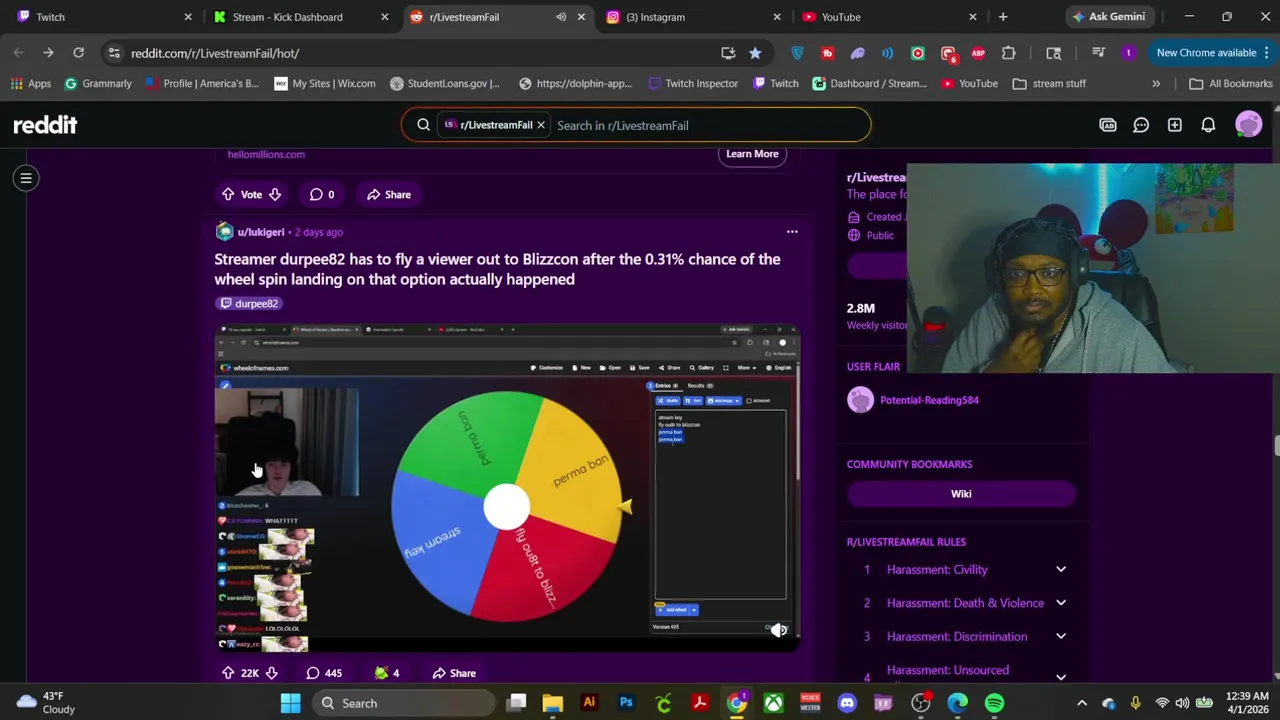Upvote the ad post above durpee82
Image resolution: width=1280 pixels, height=720 pixels.
228,194
